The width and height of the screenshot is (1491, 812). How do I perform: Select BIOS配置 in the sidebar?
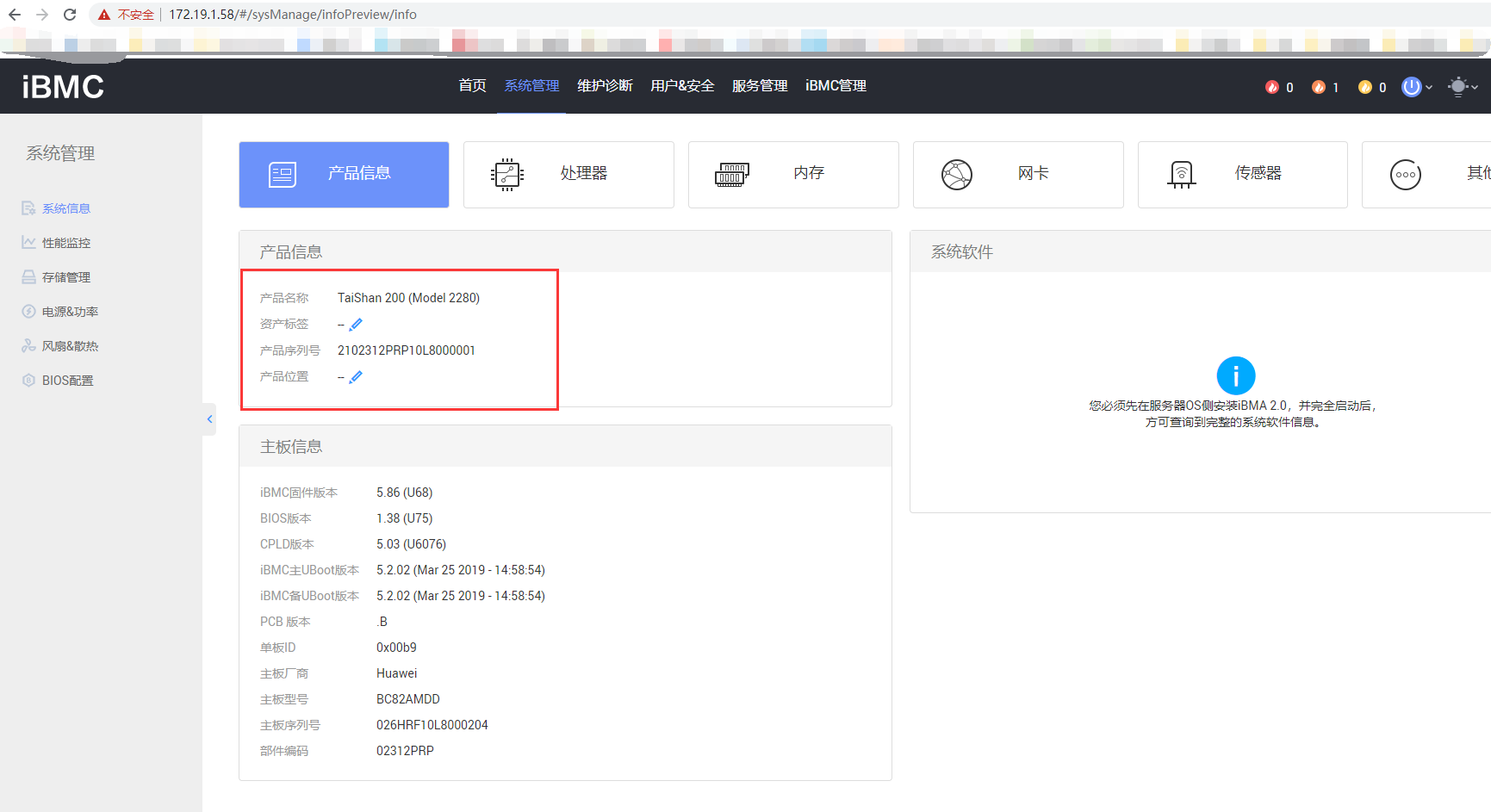pyautogui.click(x=67, y=381)
